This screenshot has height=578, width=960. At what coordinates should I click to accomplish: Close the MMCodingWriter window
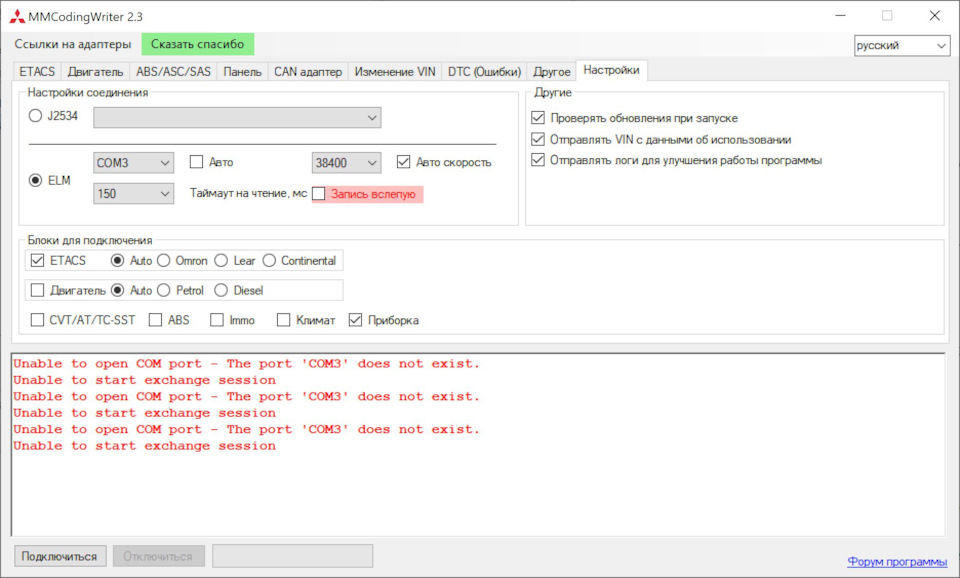pos(934,16)
